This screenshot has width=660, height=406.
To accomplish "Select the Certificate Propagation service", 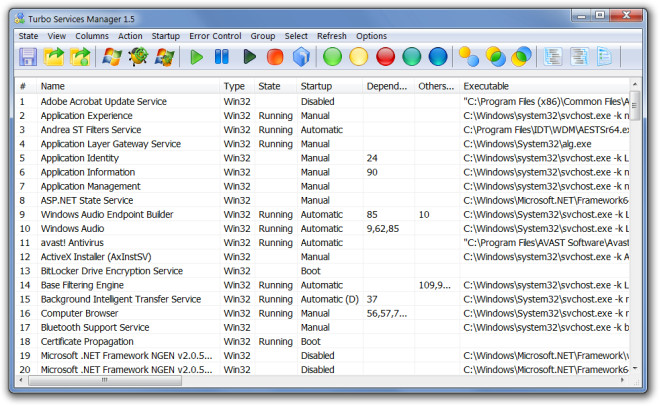I will [322, 342].
